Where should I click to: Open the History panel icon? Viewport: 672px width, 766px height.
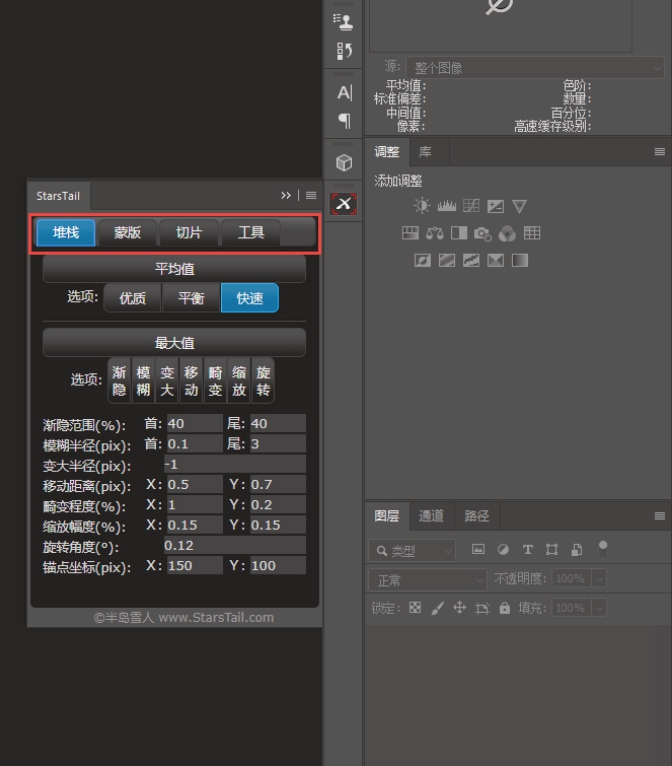click(x=344, y=51)
